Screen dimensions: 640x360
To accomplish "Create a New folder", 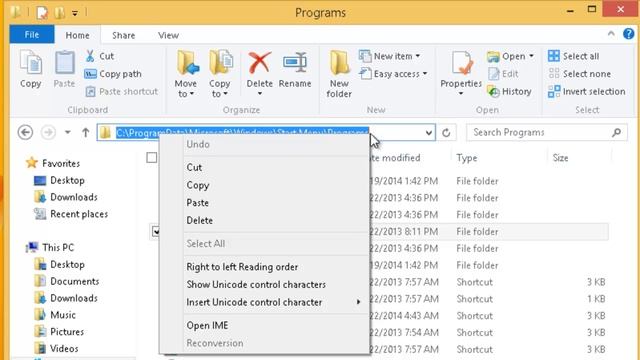I will pyautogui.click(x=339, y=74).
